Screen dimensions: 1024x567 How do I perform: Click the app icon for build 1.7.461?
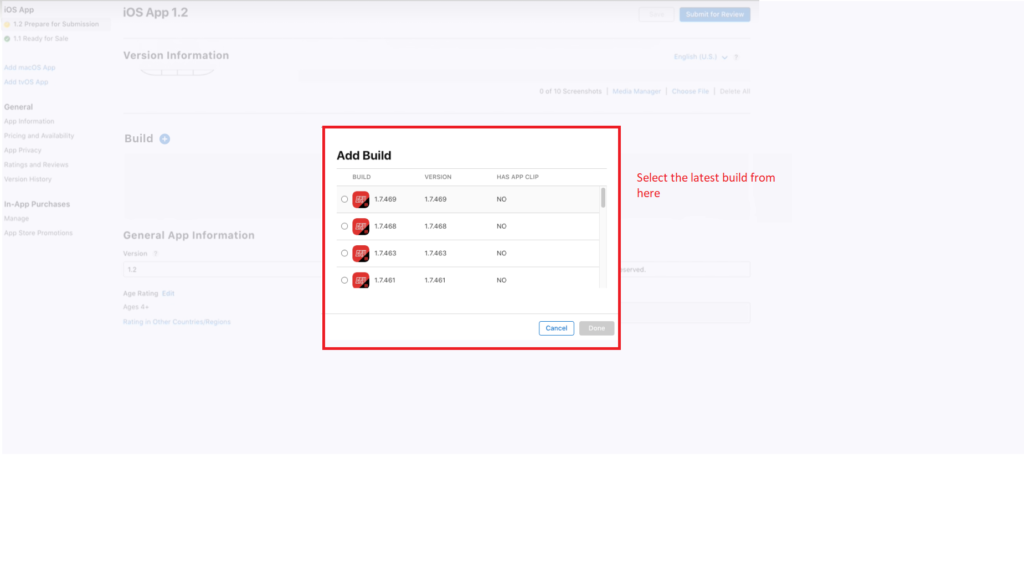pos(360,280)
